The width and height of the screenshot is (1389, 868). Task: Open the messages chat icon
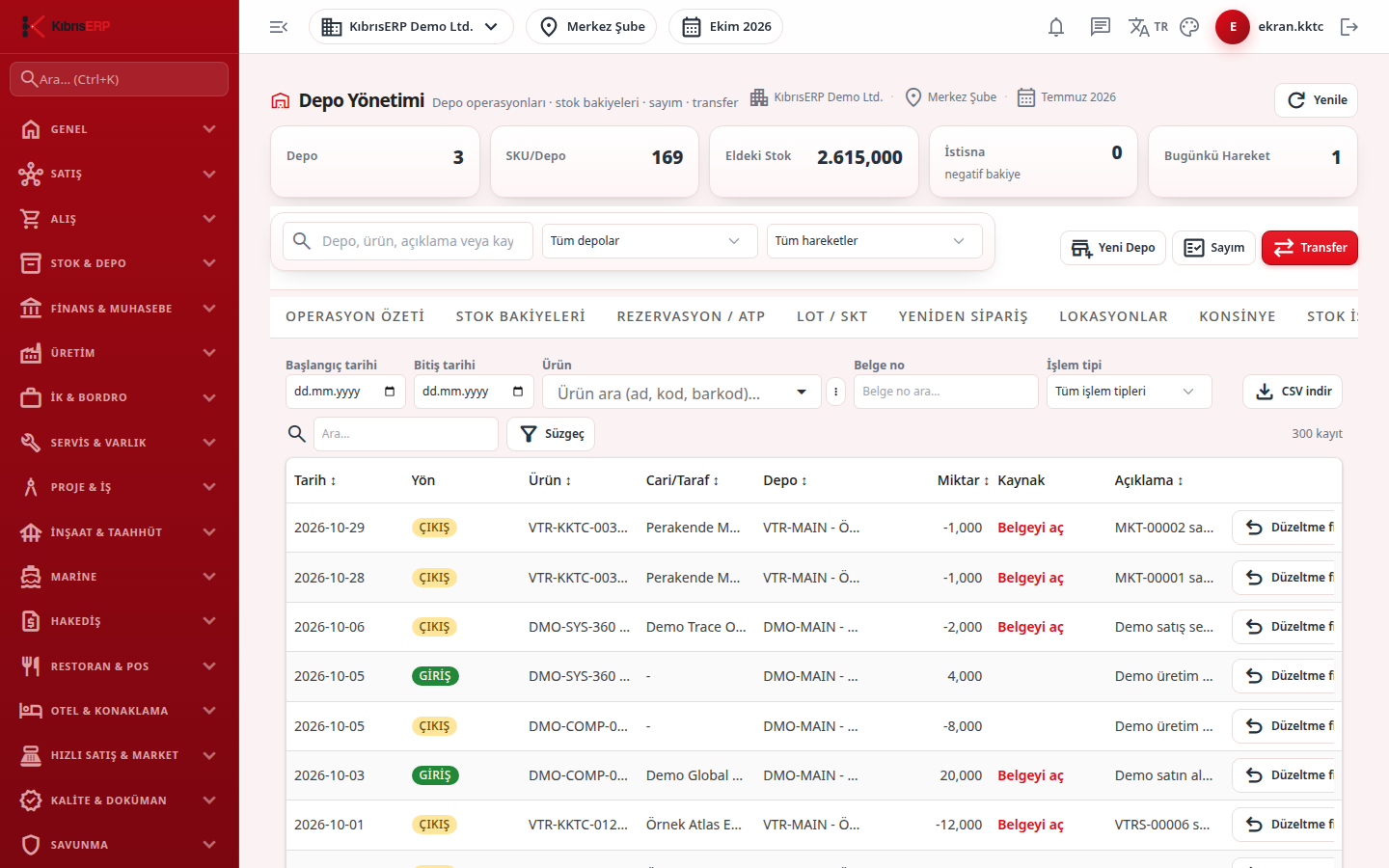pos(1100,27)
